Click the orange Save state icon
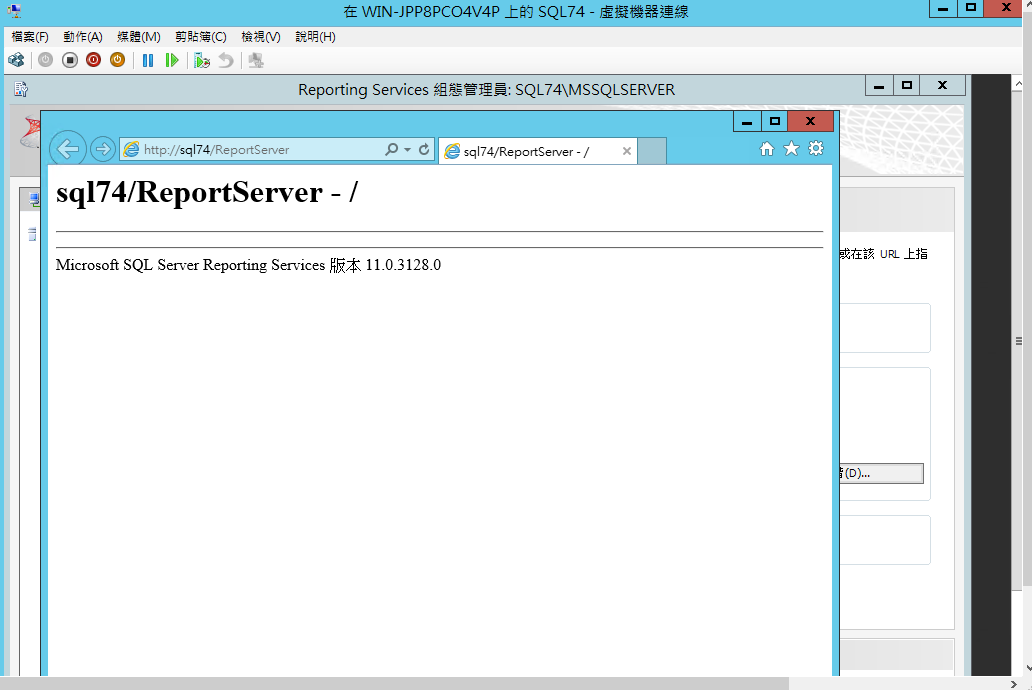 [x=117, y=61]
